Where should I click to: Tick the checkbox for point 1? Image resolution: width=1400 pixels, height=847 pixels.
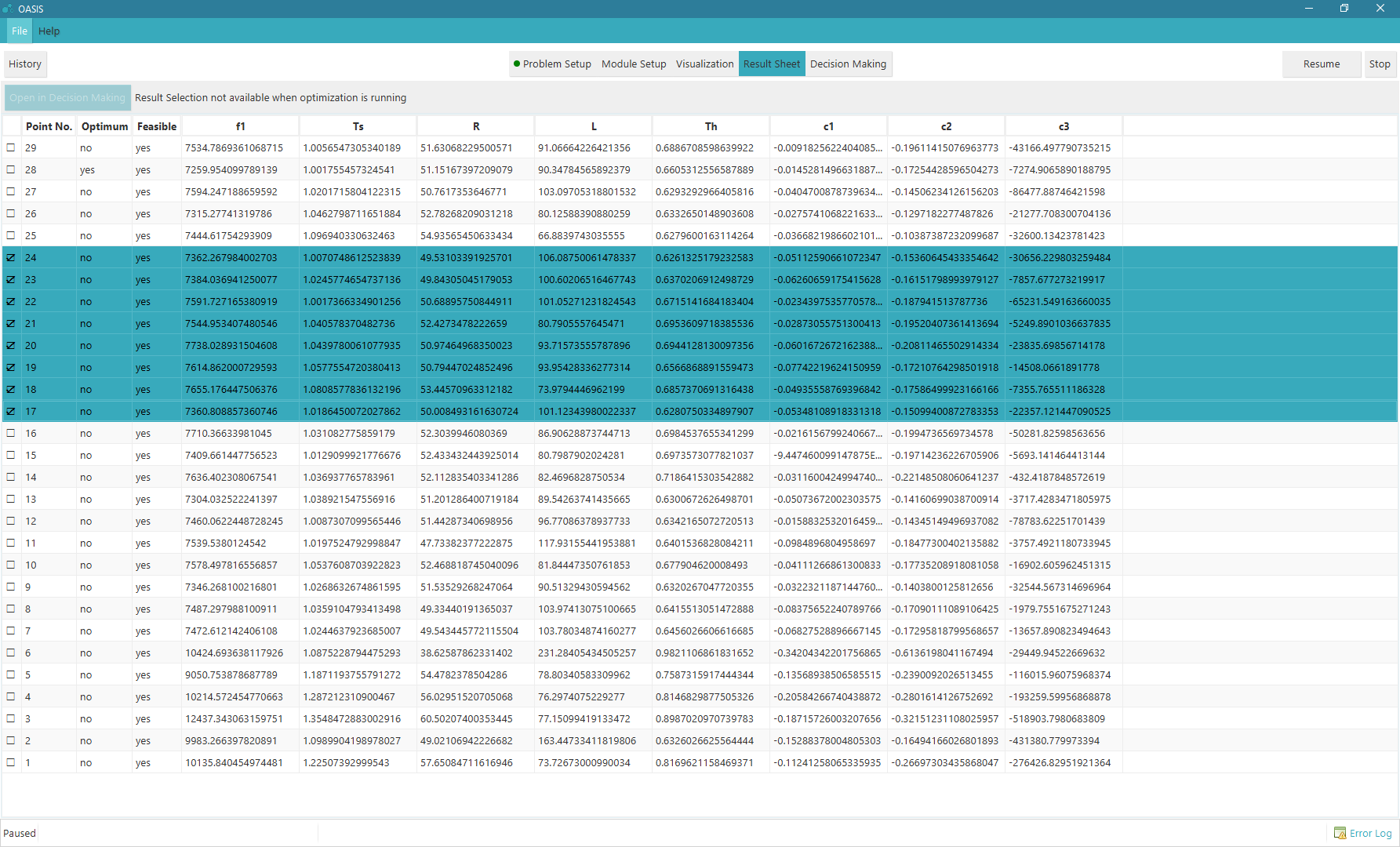tap(11, 762)
